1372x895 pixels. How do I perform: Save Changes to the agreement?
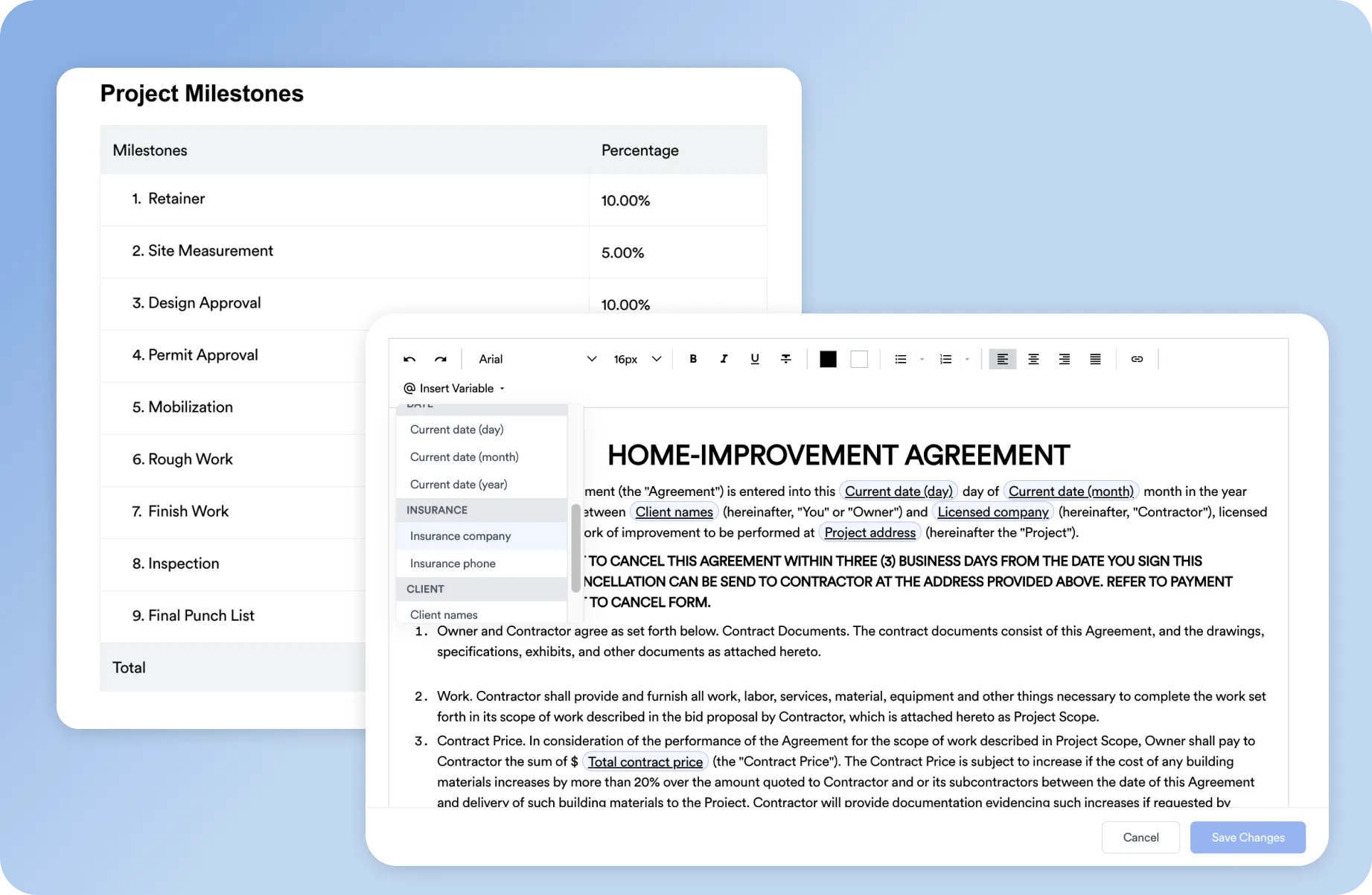click(x=1248, y=838)
